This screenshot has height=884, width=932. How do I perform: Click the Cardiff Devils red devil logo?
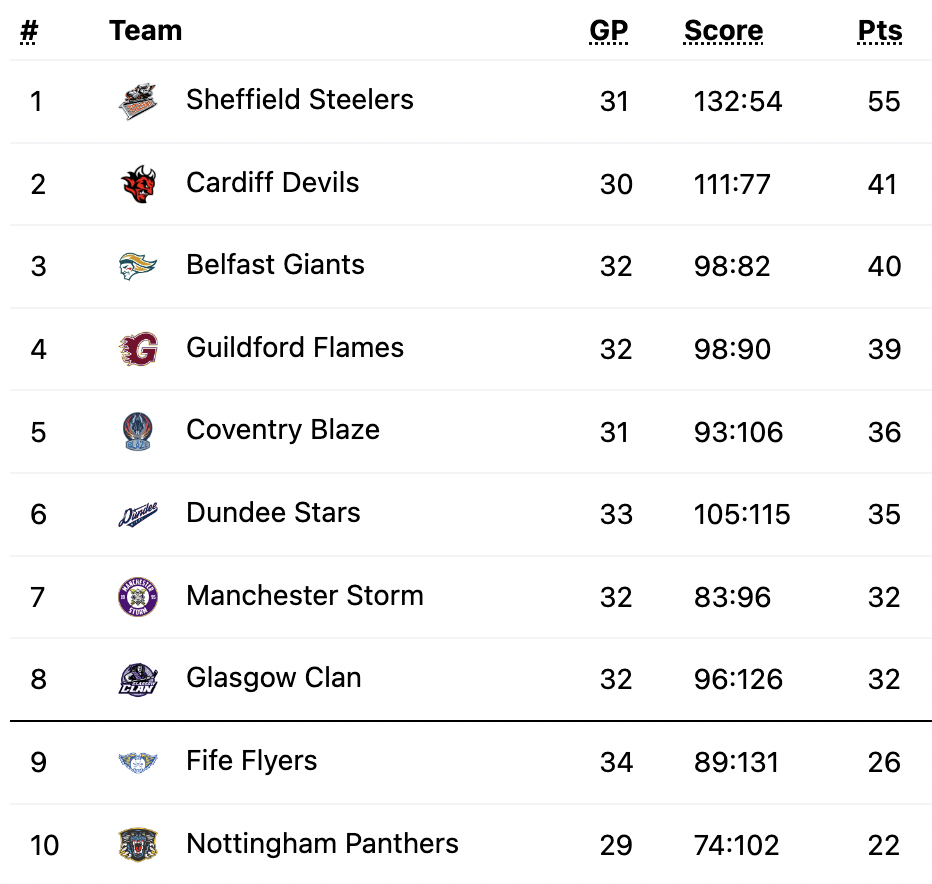[138, 184]
